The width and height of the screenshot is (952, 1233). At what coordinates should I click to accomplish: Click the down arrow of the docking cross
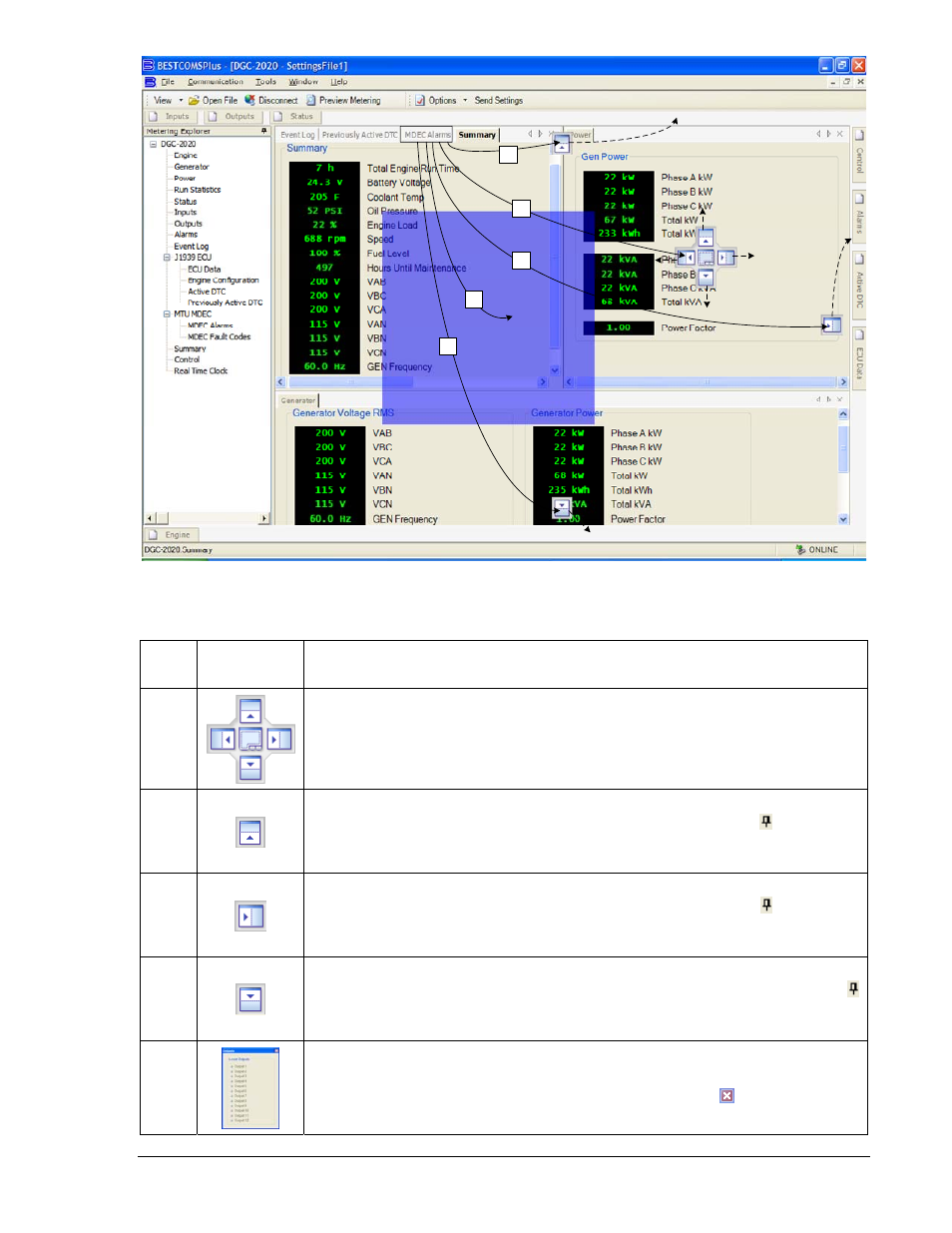click(706, 276)
